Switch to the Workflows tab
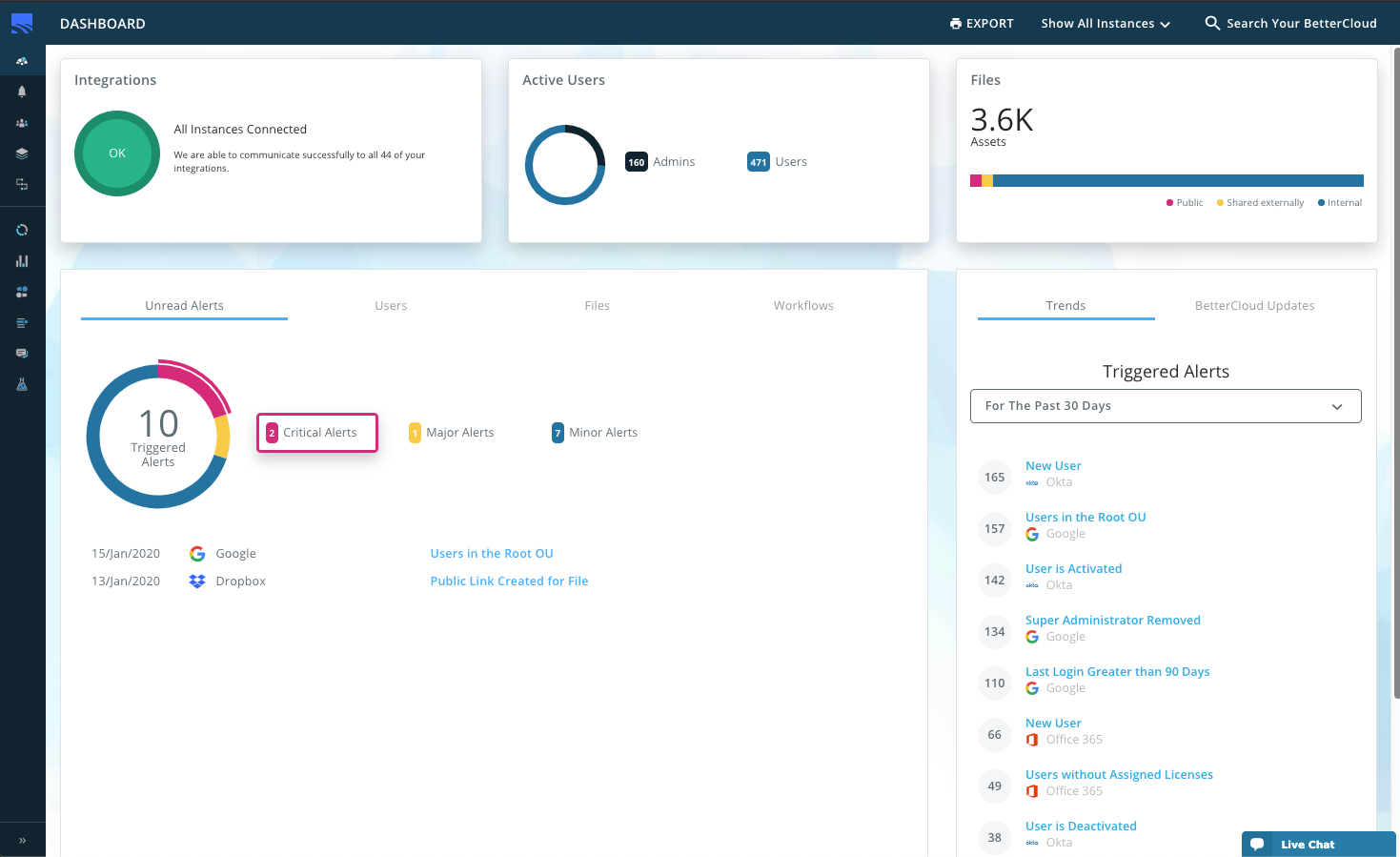The height and width of the screenshot is (857, 1400). tap(803, 305)
